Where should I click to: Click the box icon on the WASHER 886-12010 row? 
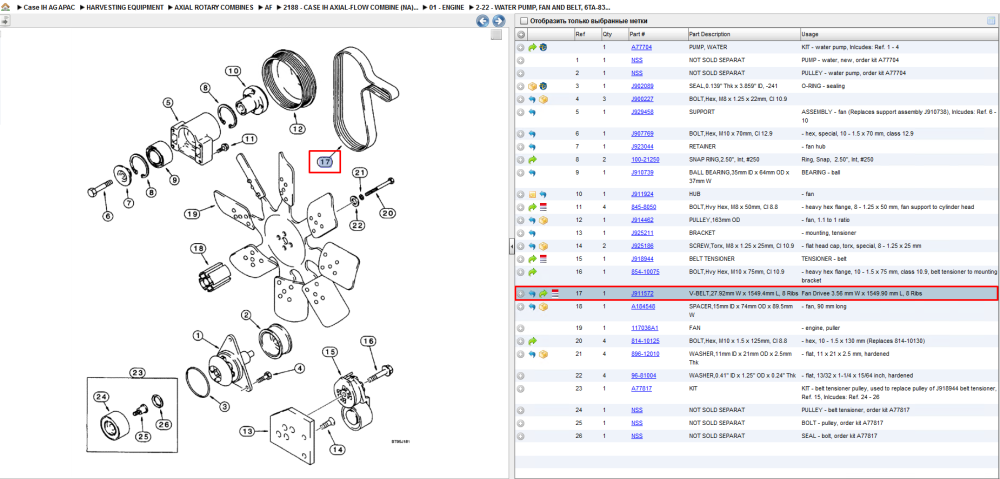543,353
